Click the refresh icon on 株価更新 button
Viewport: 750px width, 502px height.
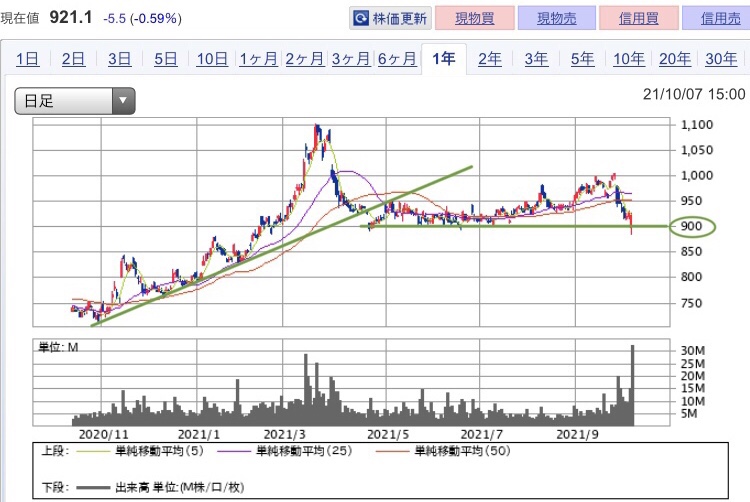[361, 18]
